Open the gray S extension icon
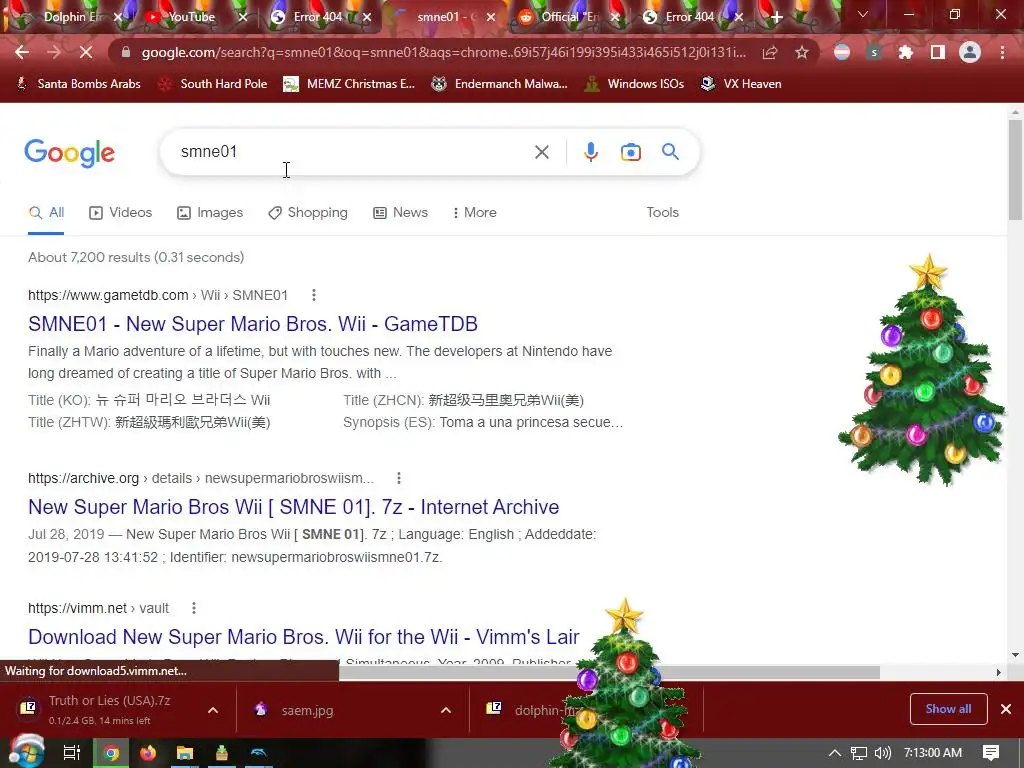1024x768 pixels. [874, 52]
